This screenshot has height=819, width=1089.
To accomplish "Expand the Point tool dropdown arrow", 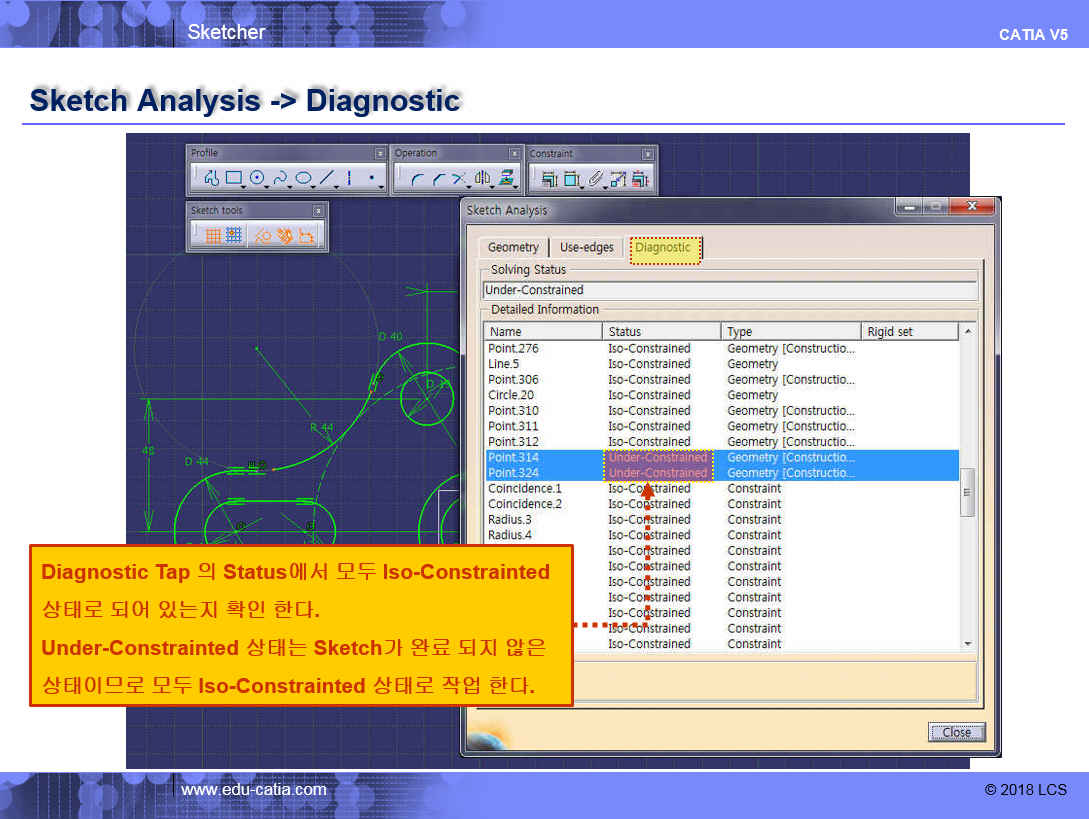I will coord(382,186).
